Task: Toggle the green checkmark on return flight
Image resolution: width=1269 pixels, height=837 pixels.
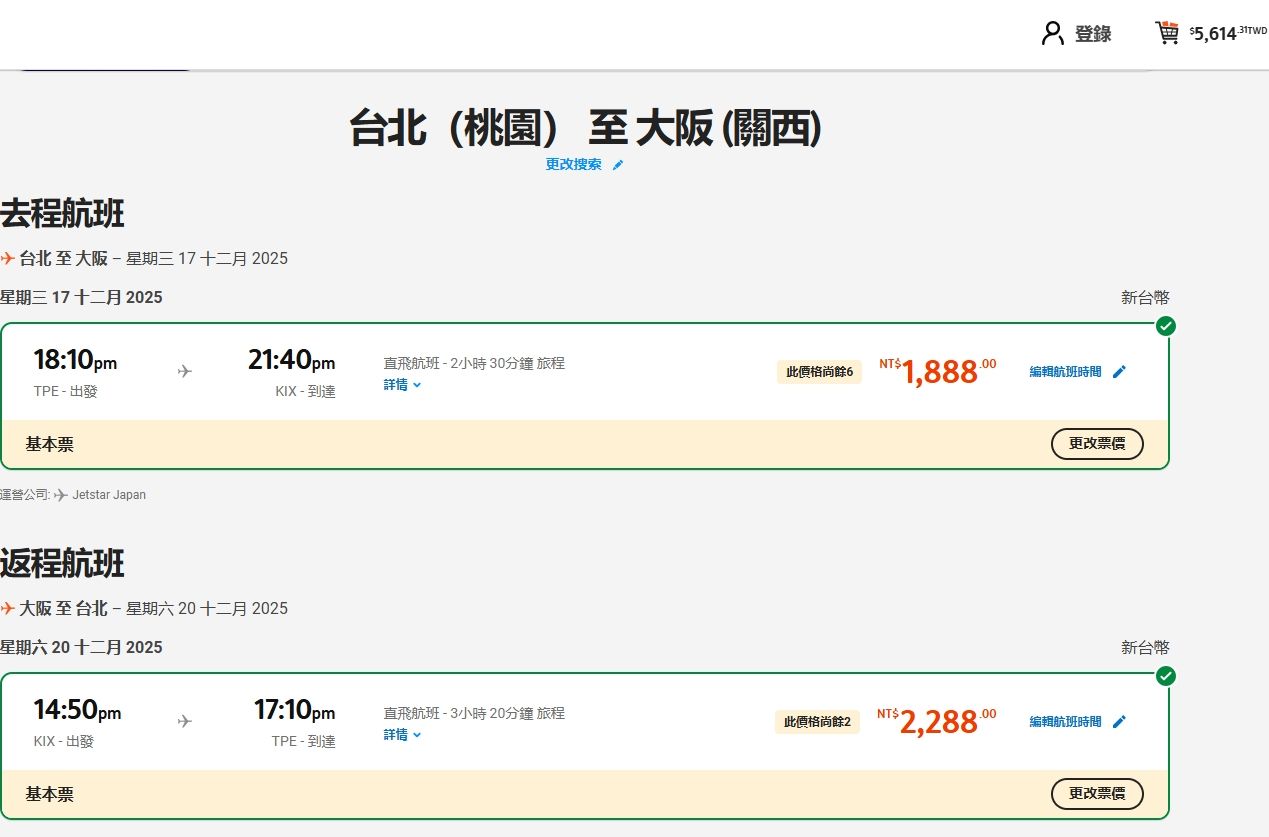Action: point(1165,676)
